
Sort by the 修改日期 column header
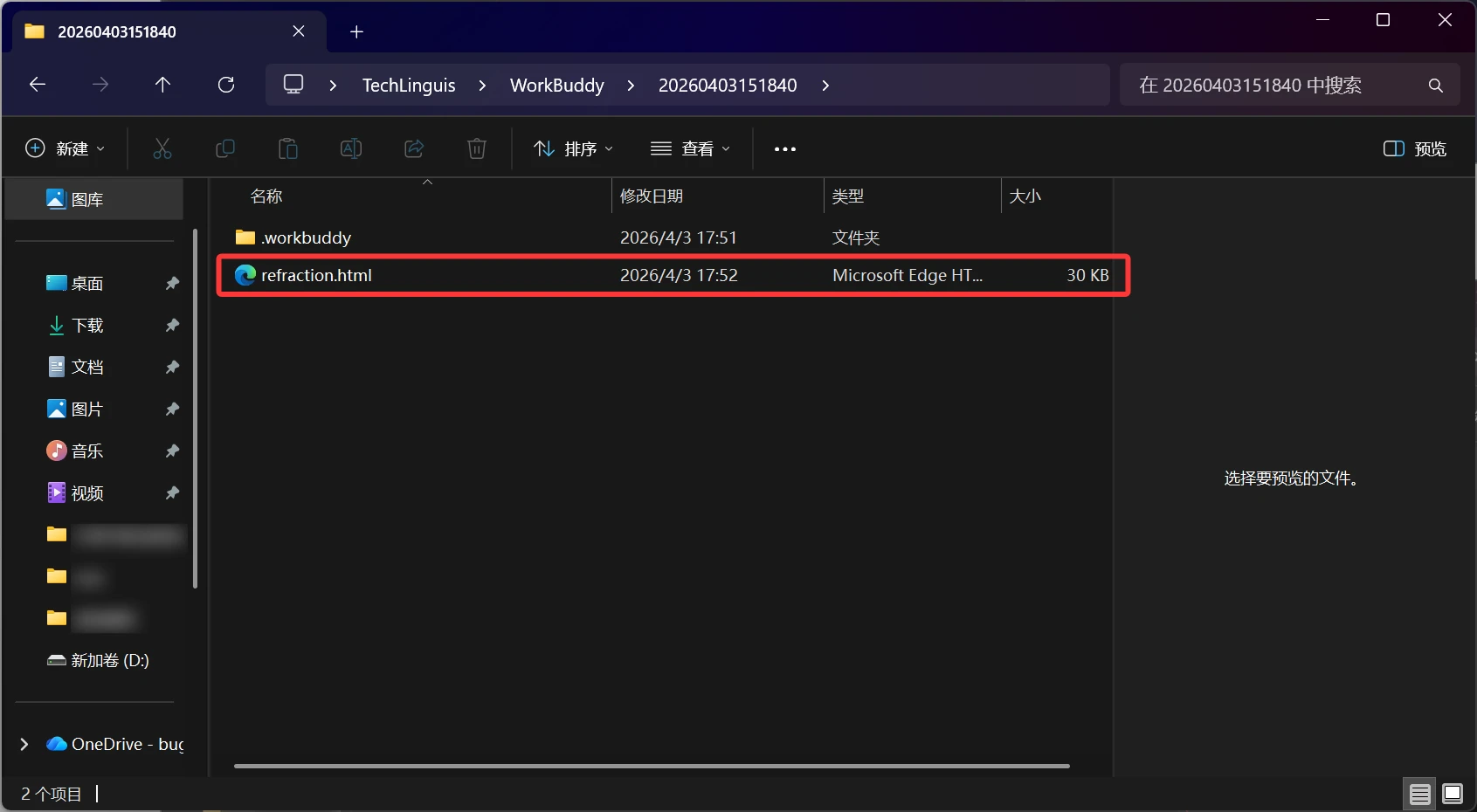coord(652,196)
